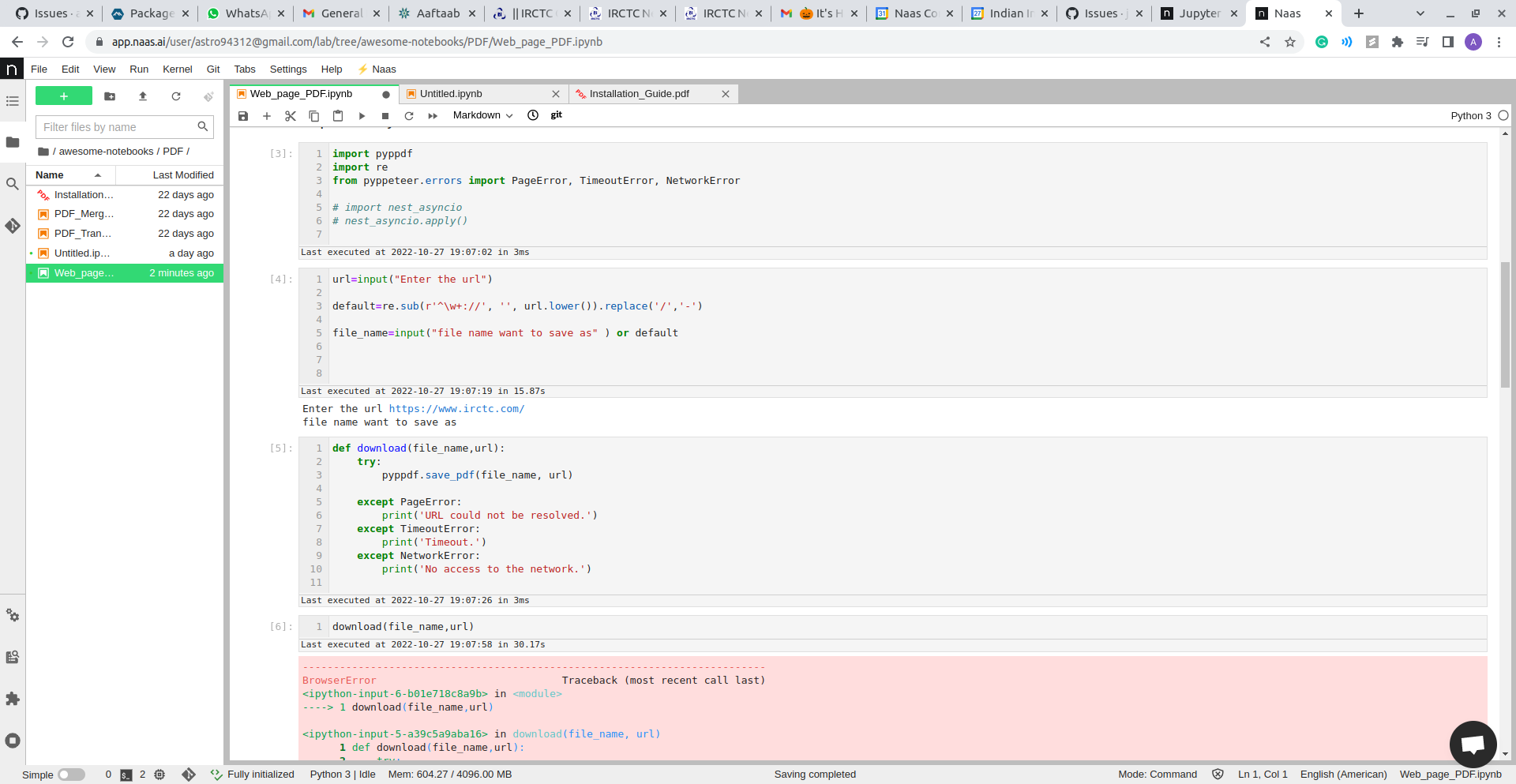1516x784 pixels.
Task: Open the Git panel in left sidebar
Action: [13, 227]
